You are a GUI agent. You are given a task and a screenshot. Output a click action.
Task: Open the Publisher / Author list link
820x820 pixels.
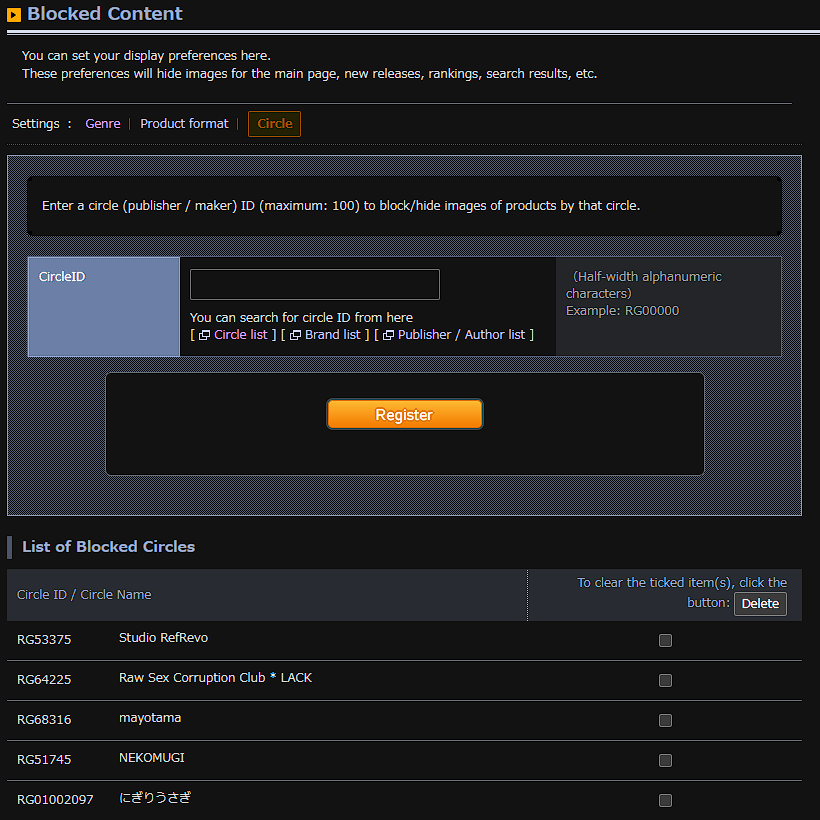[461, 335]
